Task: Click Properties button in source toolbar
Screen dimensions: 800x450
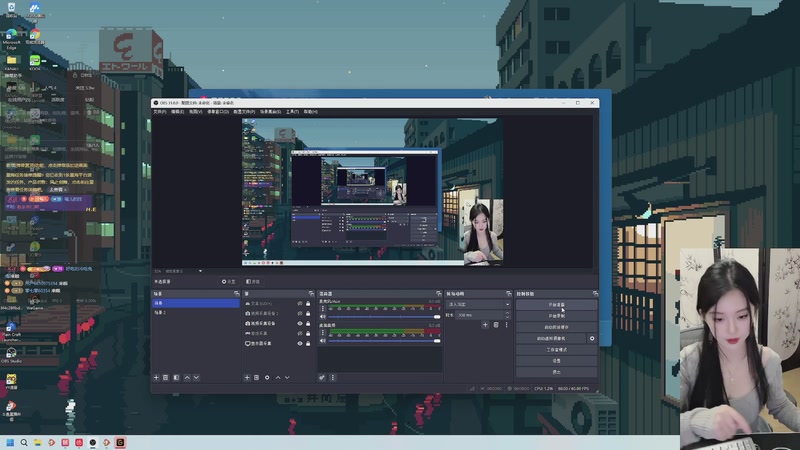Action: click(x=229, y=282)
